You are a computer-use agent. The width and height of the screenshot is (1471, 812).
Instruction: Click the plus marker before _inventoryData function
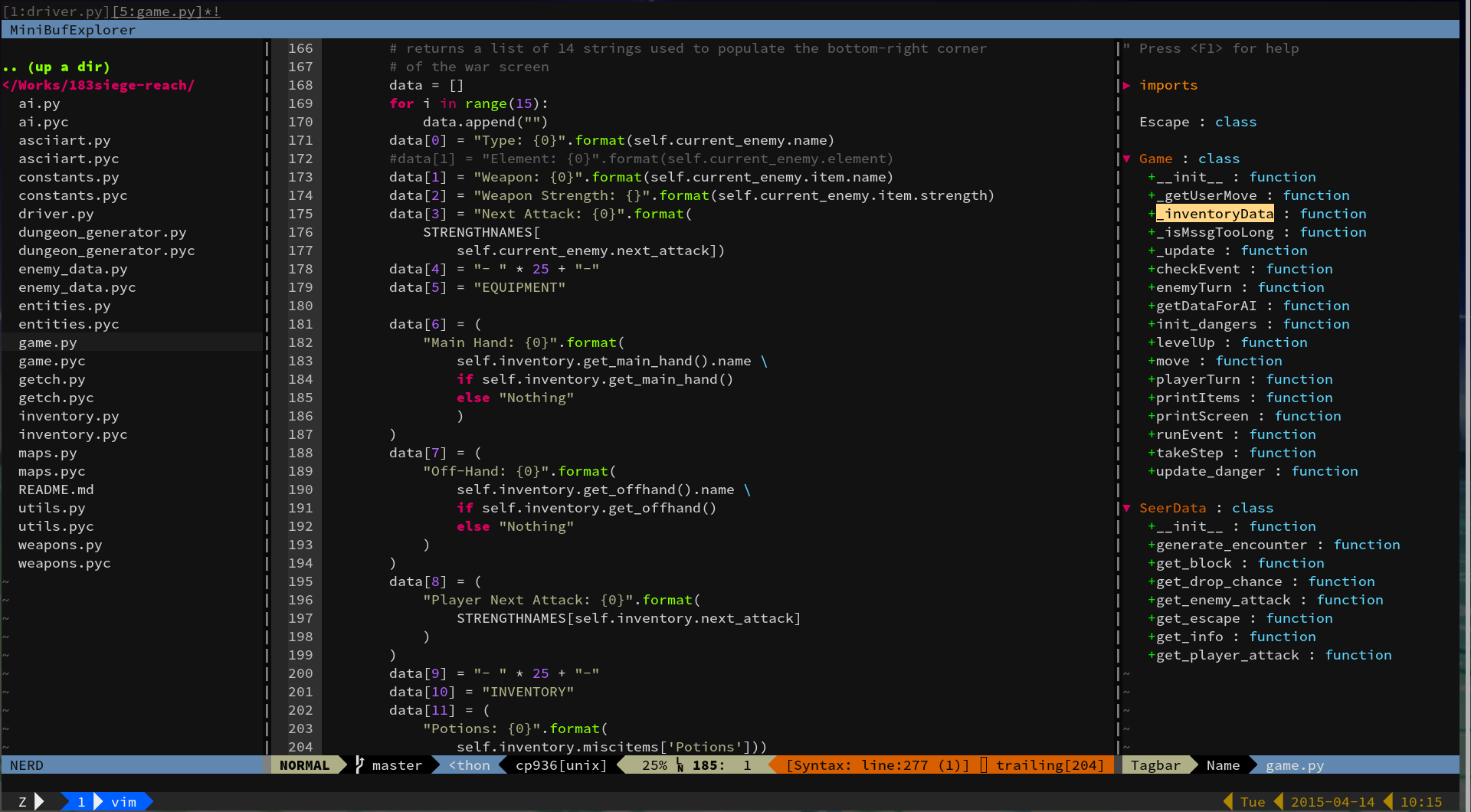click(x=1152, y=214)
